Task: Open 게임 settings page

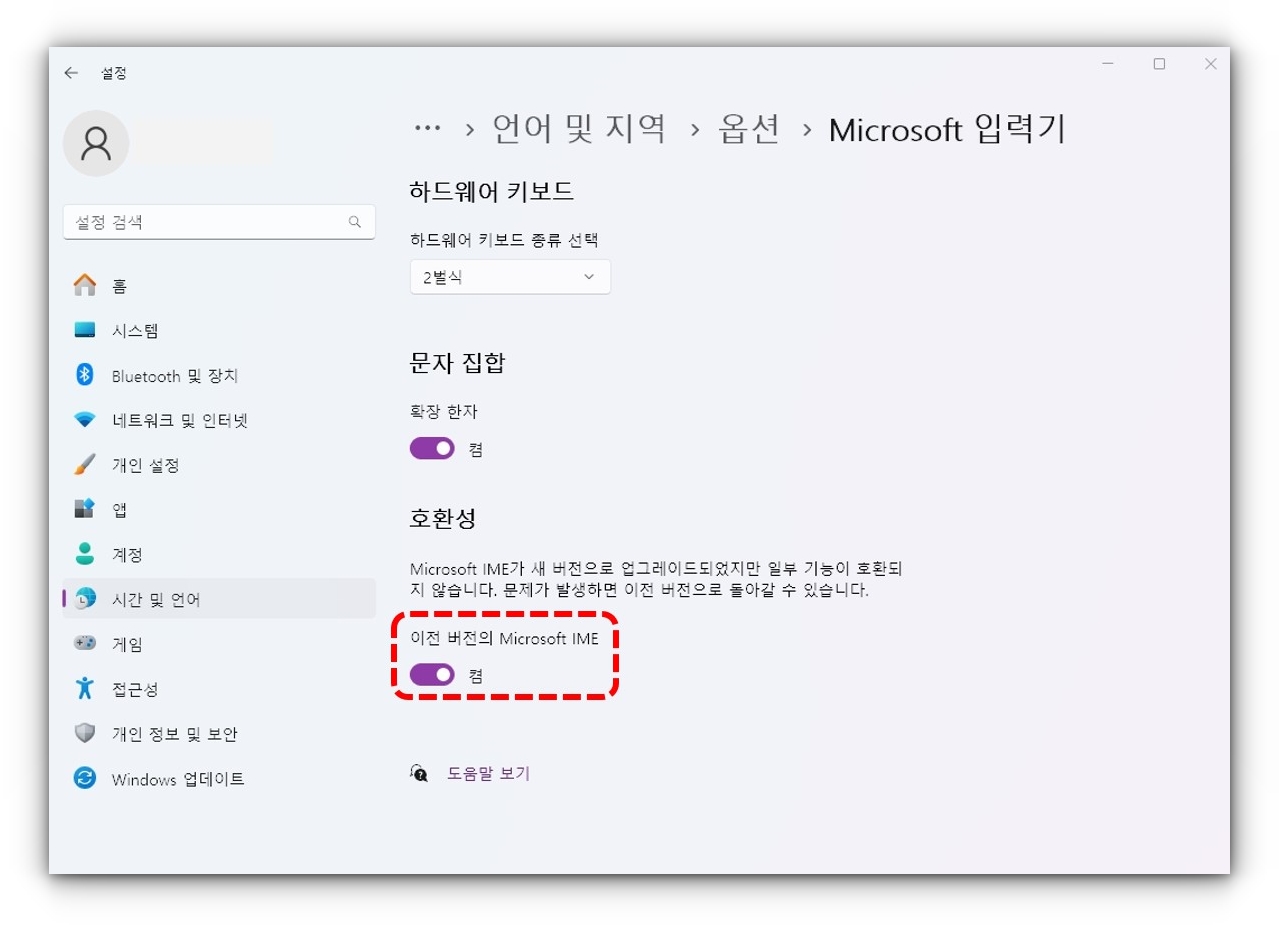Action: [219, 644]
